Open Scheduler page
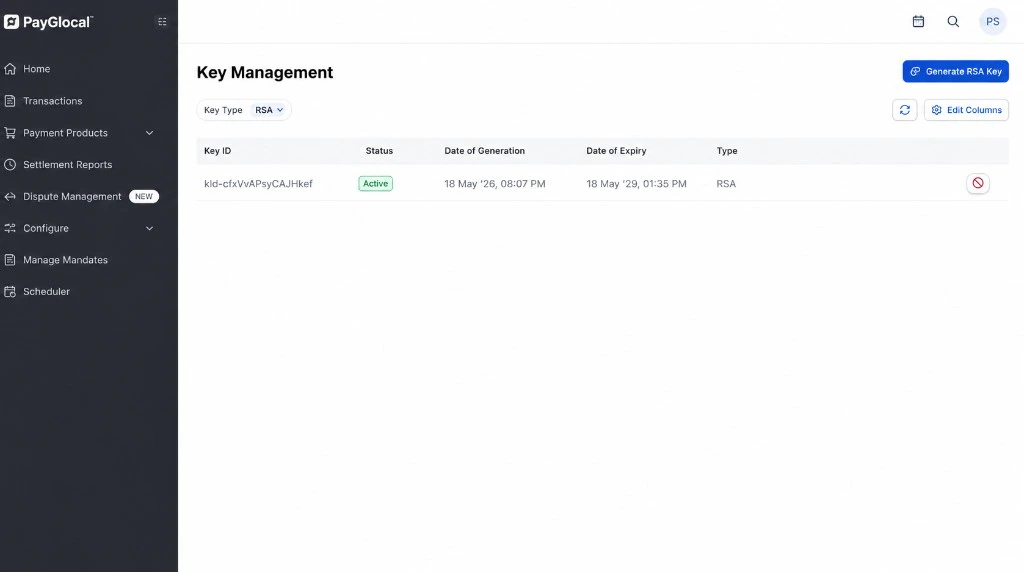This screenshot has height=572, width=1024. pyautogui.click(x=46, y=292)
